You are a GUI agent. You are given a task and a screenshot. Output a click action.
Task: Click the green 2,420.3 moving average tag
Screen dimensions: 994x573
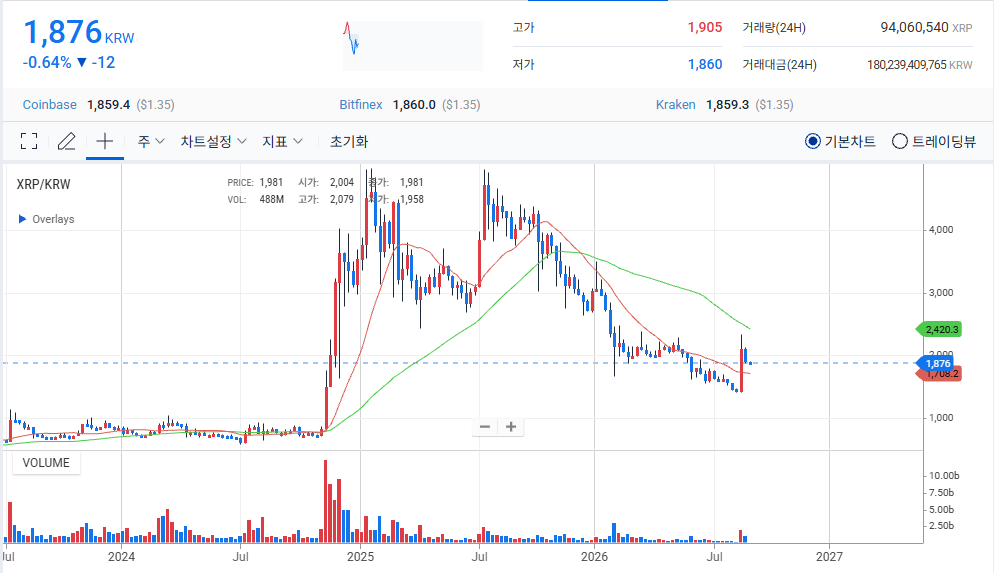[x=939, y=330]
